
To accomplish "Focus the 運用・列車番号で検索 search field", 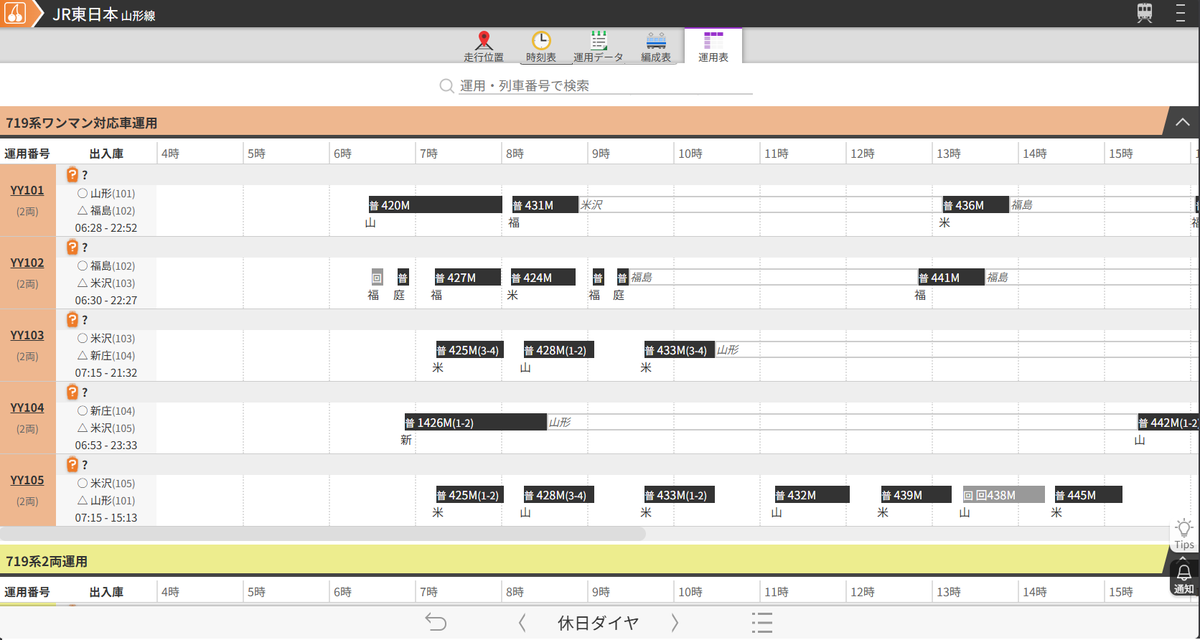I will point(605,86).
